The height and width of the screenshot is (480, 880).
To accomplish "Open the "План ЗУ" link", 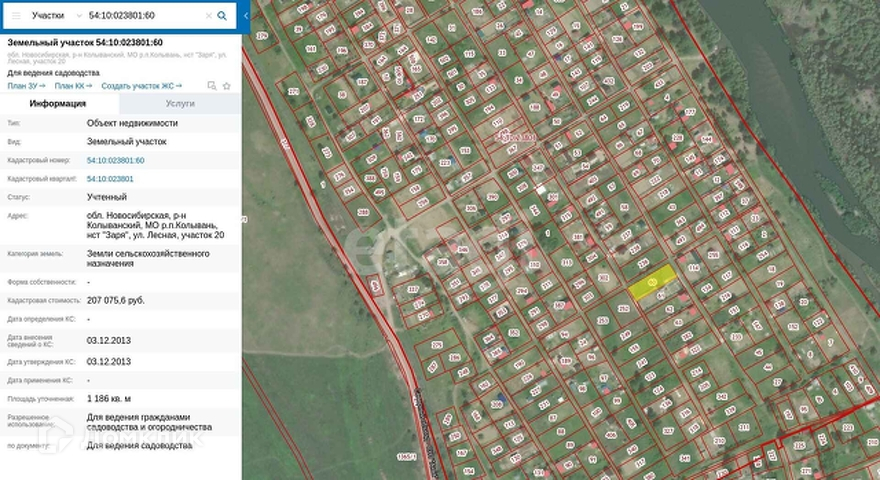I will pyautogui.click(x=26, y=86).
